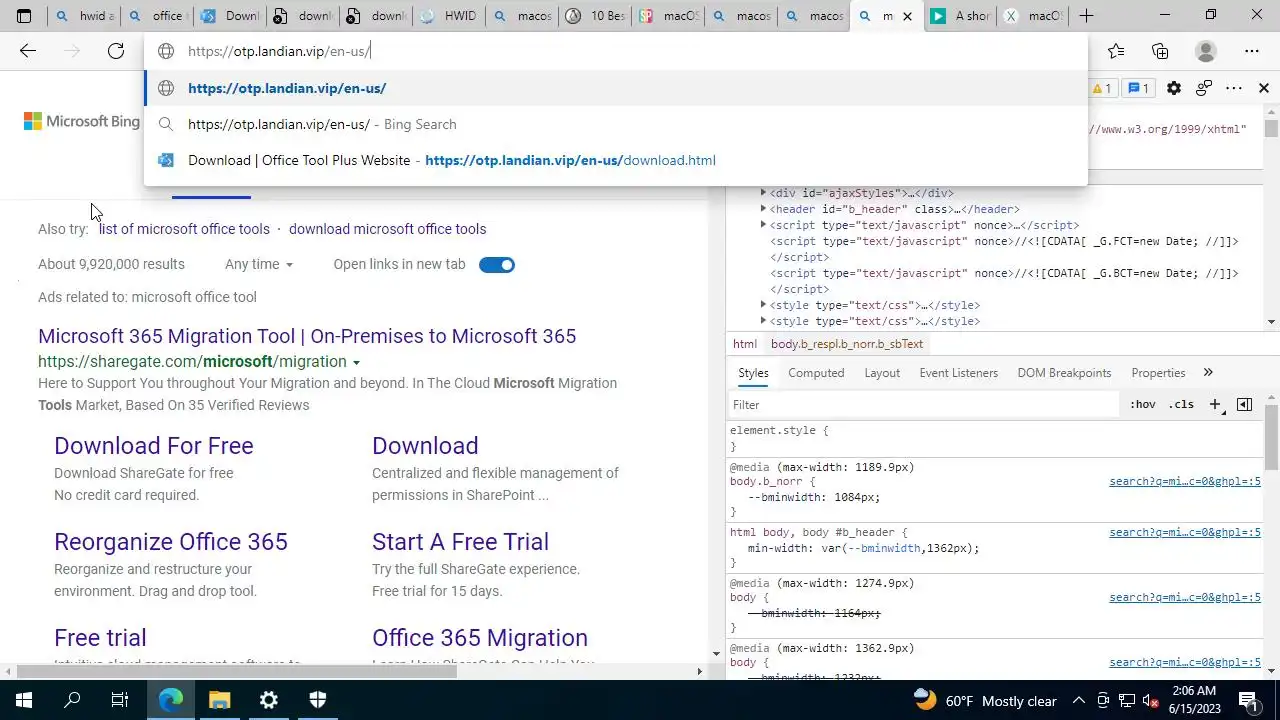Add a new browser tab with plus icon

click(x=1086, y=16)
